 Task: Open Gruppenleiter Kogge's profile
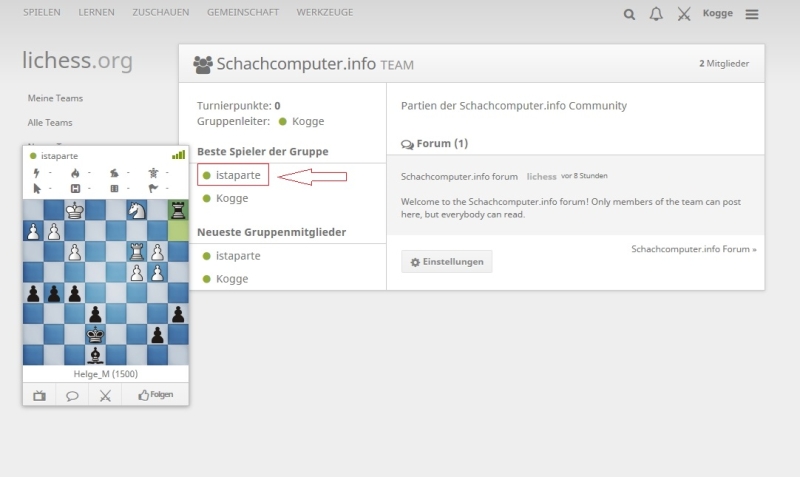pyautogui.click(x=308, y=121)
